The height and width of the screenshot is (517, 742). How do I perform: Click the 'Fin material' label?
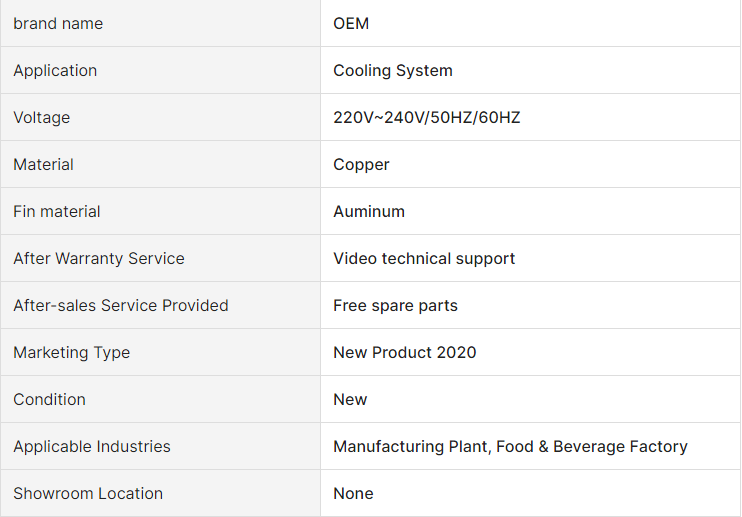(x=57, y=211)
